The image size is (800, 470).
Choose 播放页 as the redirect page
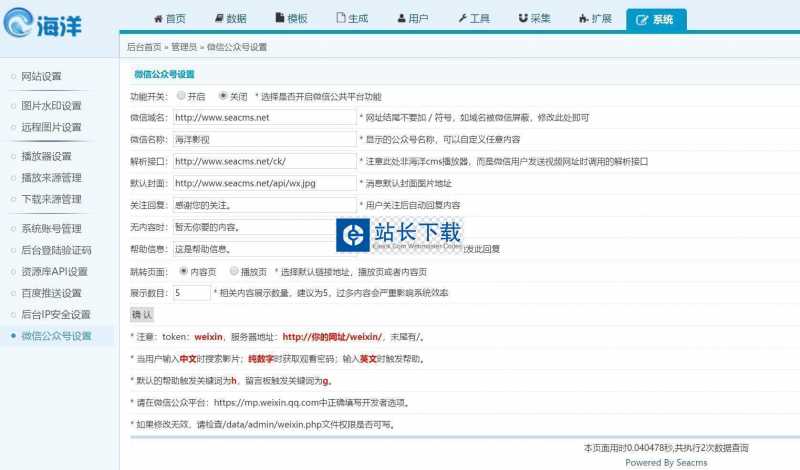234,270
